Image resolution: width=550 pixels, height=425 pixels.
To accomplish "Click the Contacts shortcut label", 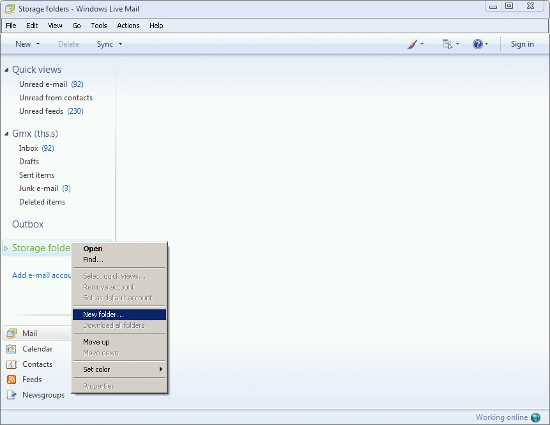I will tap(37, 364).
